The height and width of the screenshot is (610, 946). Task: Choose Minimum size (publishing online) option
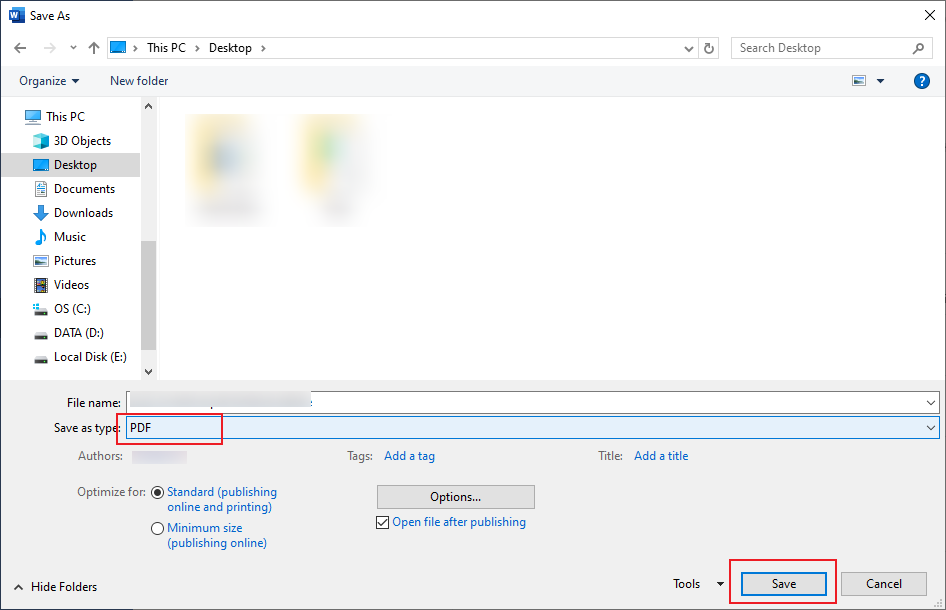point(157,527)
